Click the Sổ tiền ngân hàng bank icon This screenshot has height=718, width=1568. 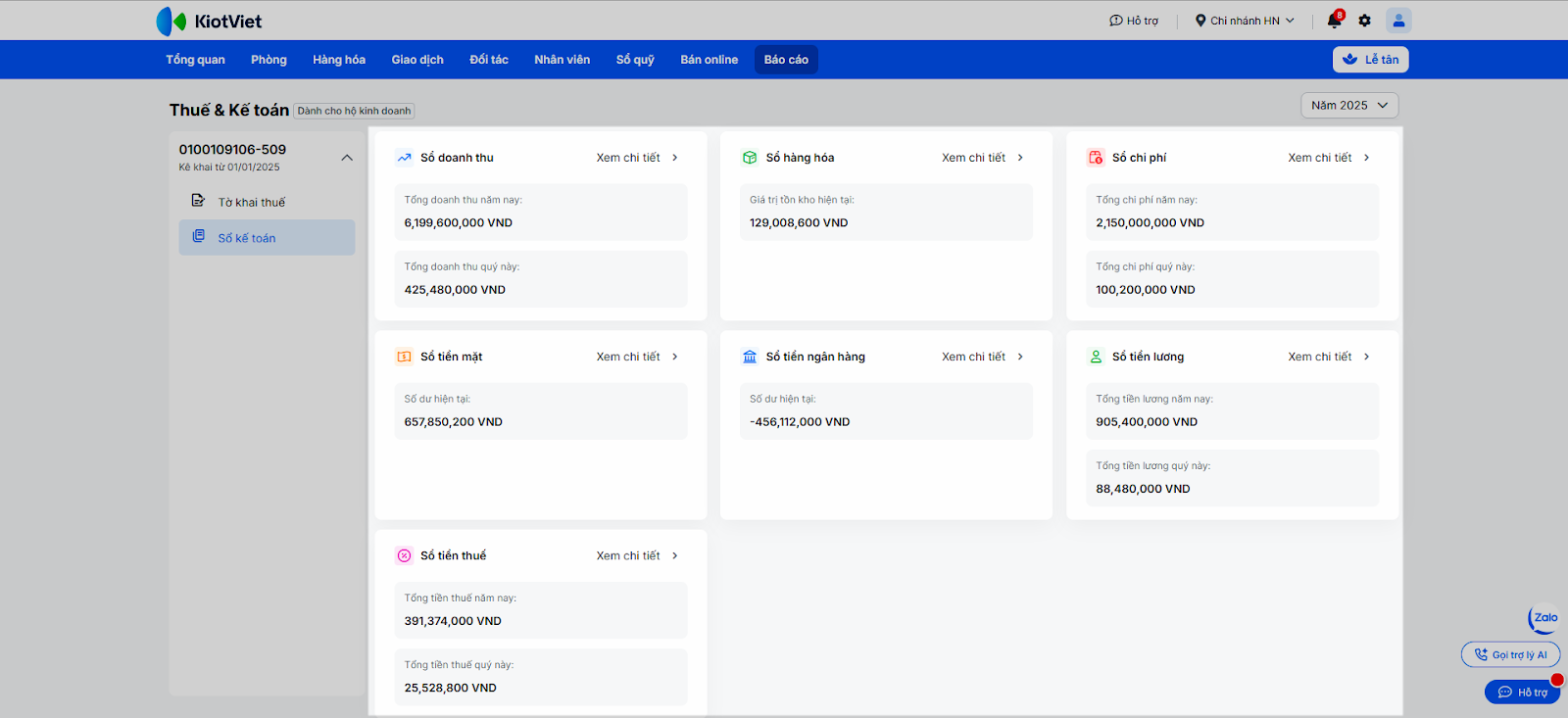point(750,357)
